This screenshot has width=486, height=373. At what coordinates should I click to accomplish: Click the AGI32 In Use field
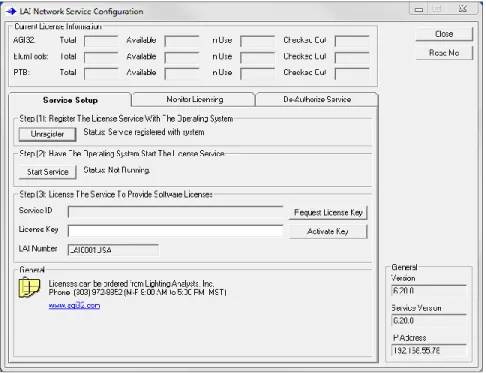[x=258, y=41]
